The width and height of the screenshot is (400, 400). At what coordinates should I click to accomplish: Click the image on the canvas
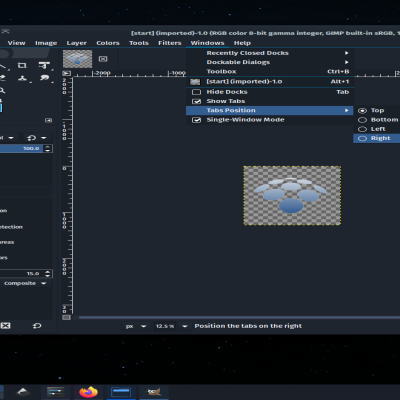292,196
